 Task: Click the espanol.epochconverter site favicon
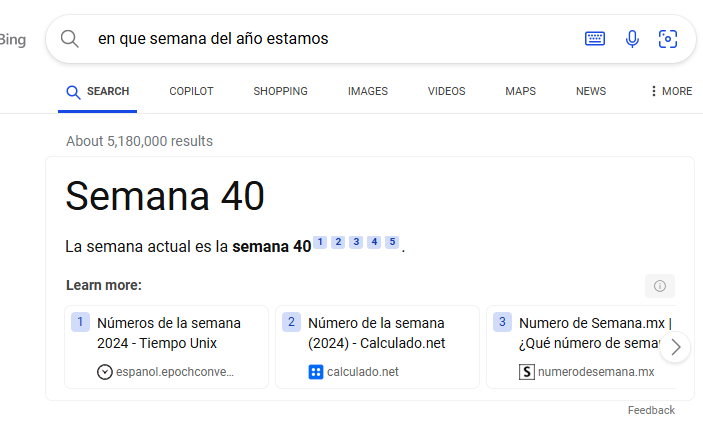click(x=104, y=372)
